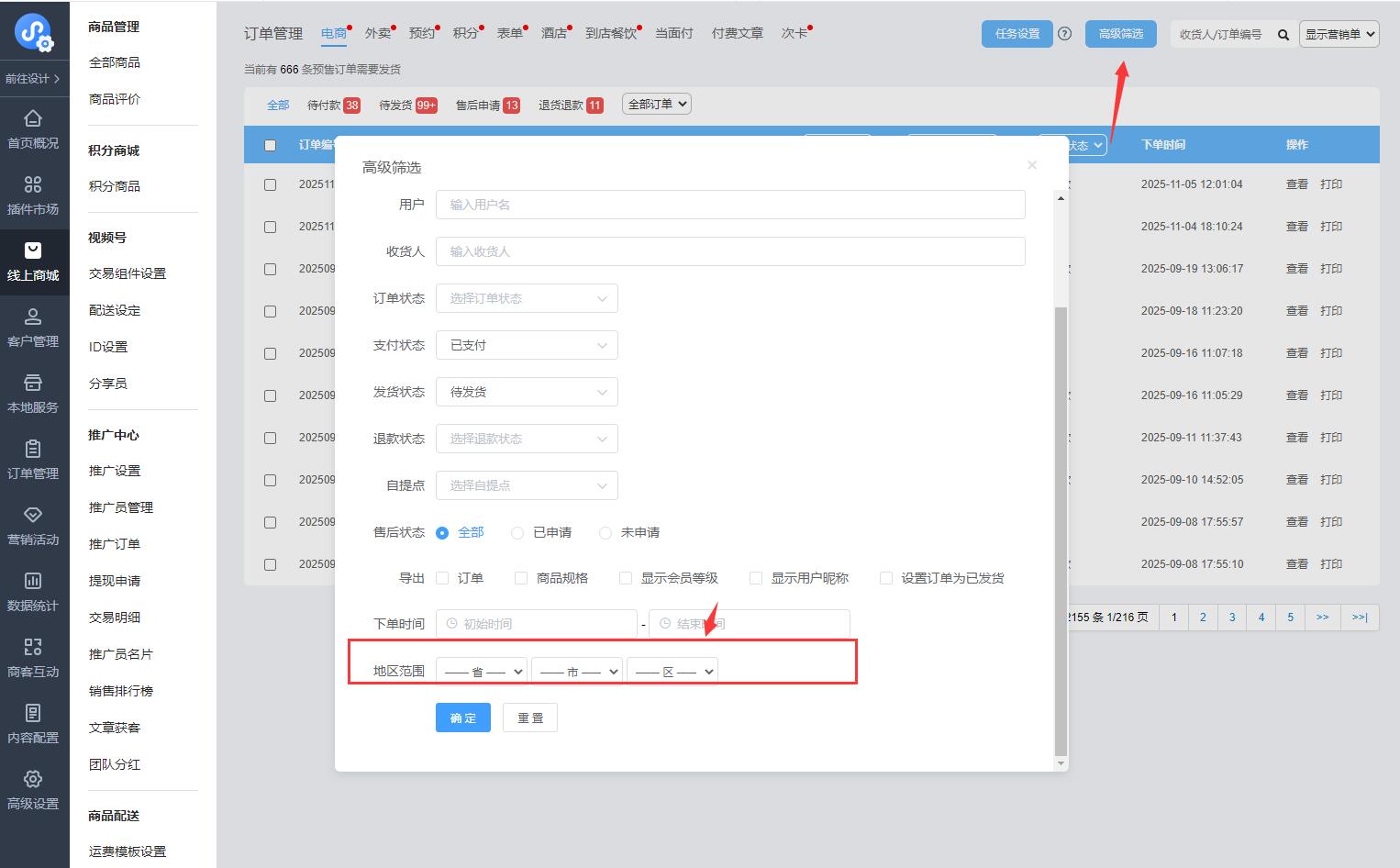Select the 已申请 after-sales radio button
Viewport: 1400px width, 868px height.
(517, 533)
